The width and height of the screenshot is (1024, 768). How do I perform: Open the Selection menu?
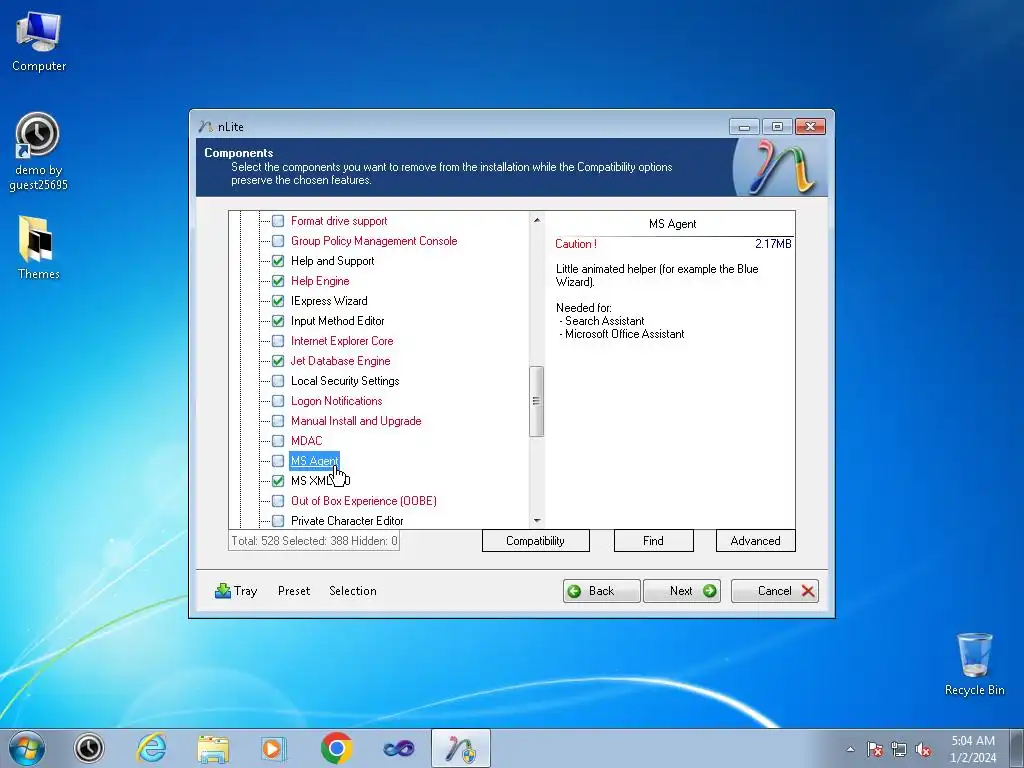353,591
